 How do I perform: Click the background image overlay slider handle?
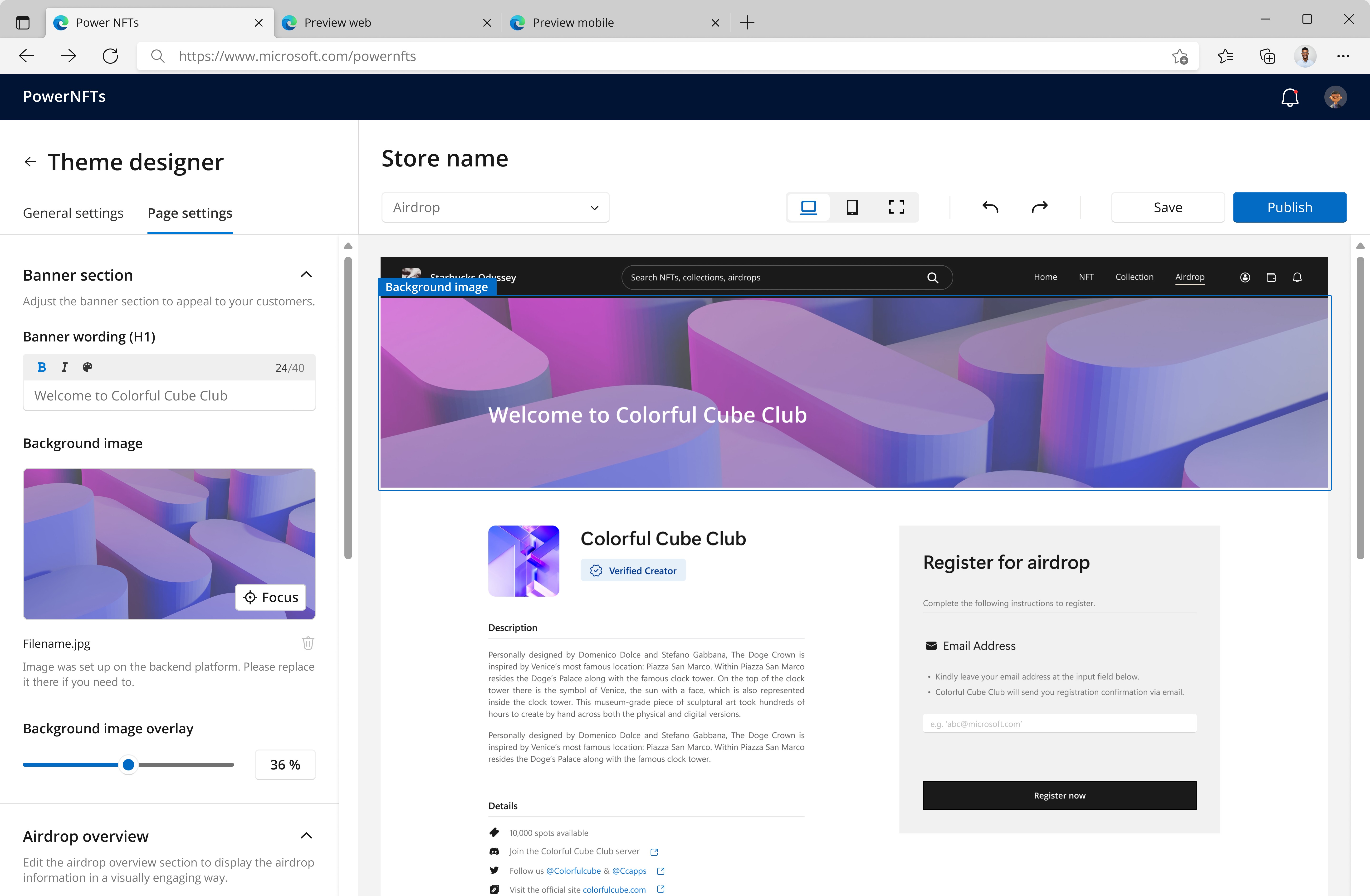(128, 764)
